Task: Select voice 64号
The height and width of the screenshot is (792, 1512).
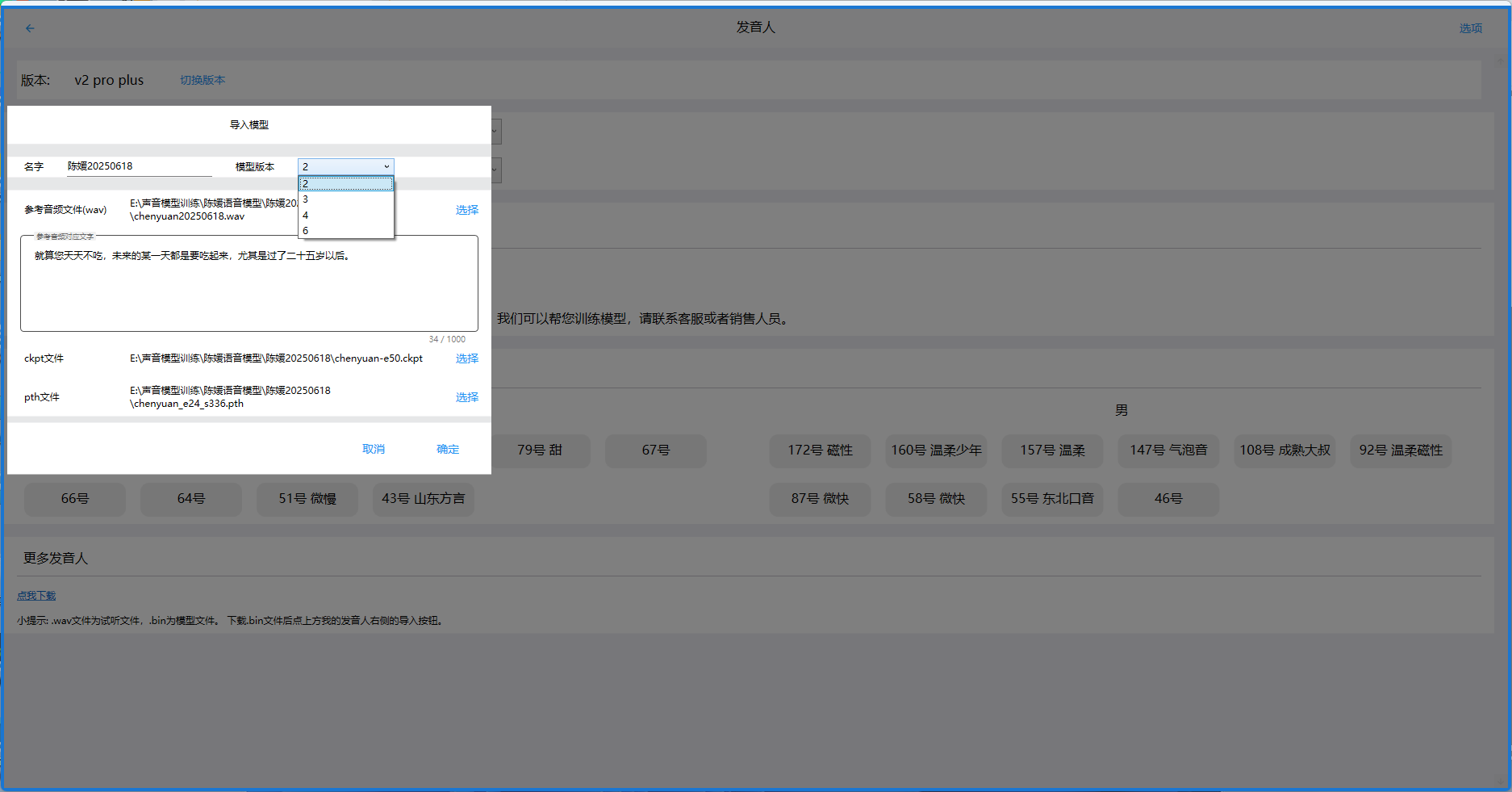Action: coord(191,499)
